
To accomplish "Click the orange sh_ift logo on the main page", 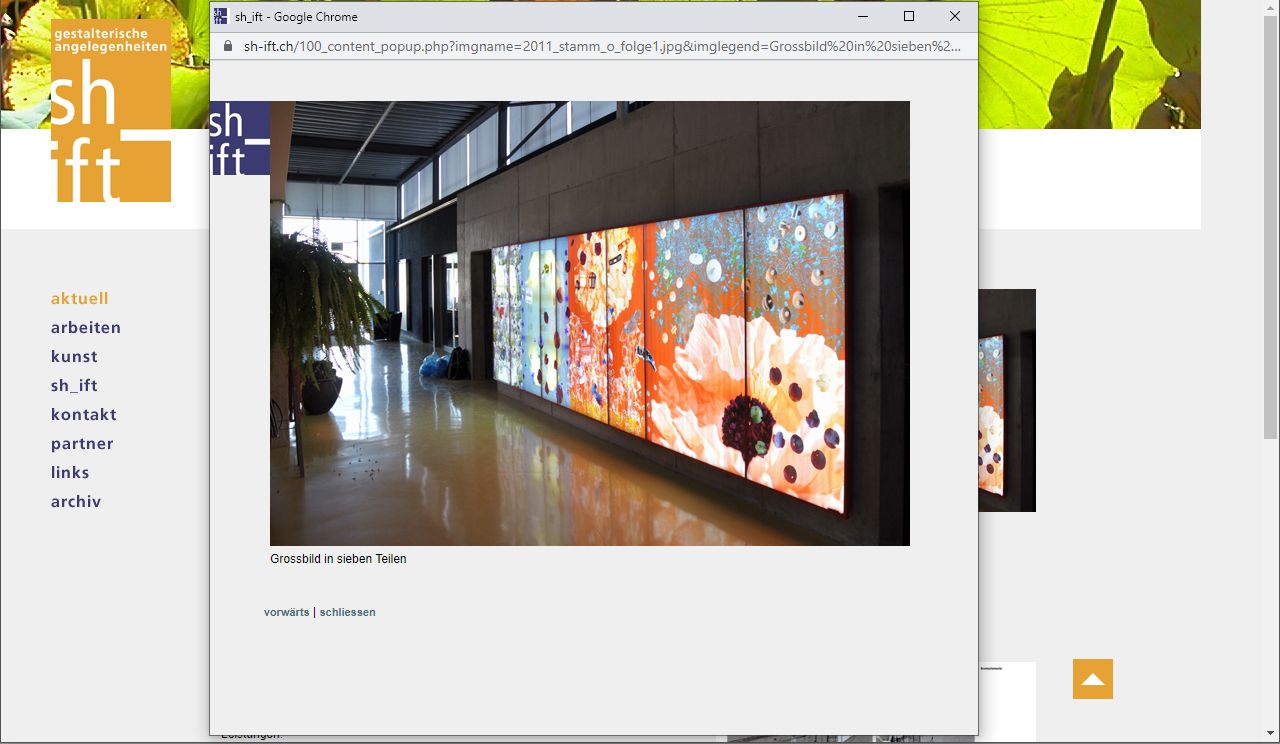I will [x=111, y=110].
